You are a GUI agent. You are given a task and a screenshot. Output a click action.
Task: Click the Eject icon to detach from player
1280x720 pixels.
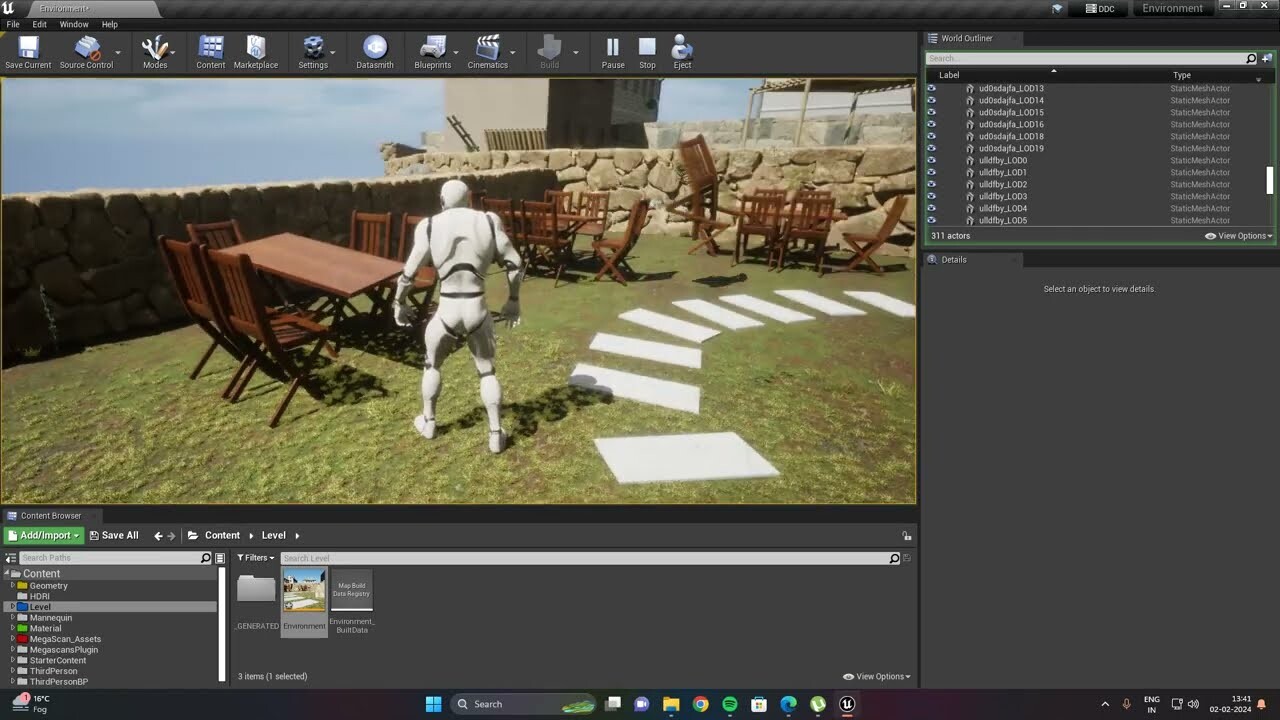point(682,48)
